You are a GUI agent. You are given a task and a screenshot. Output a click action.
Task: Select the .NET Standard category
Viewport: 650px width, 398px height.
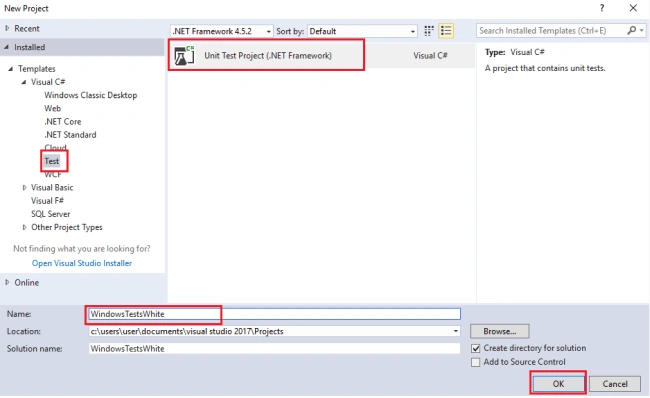pos(70,135)
